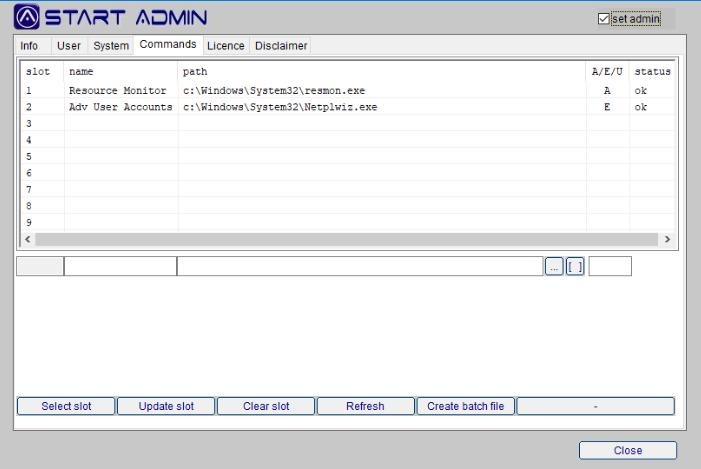Switch to the System tab
The width and height of the screenshot is (701, 469).
pos(111,46)
